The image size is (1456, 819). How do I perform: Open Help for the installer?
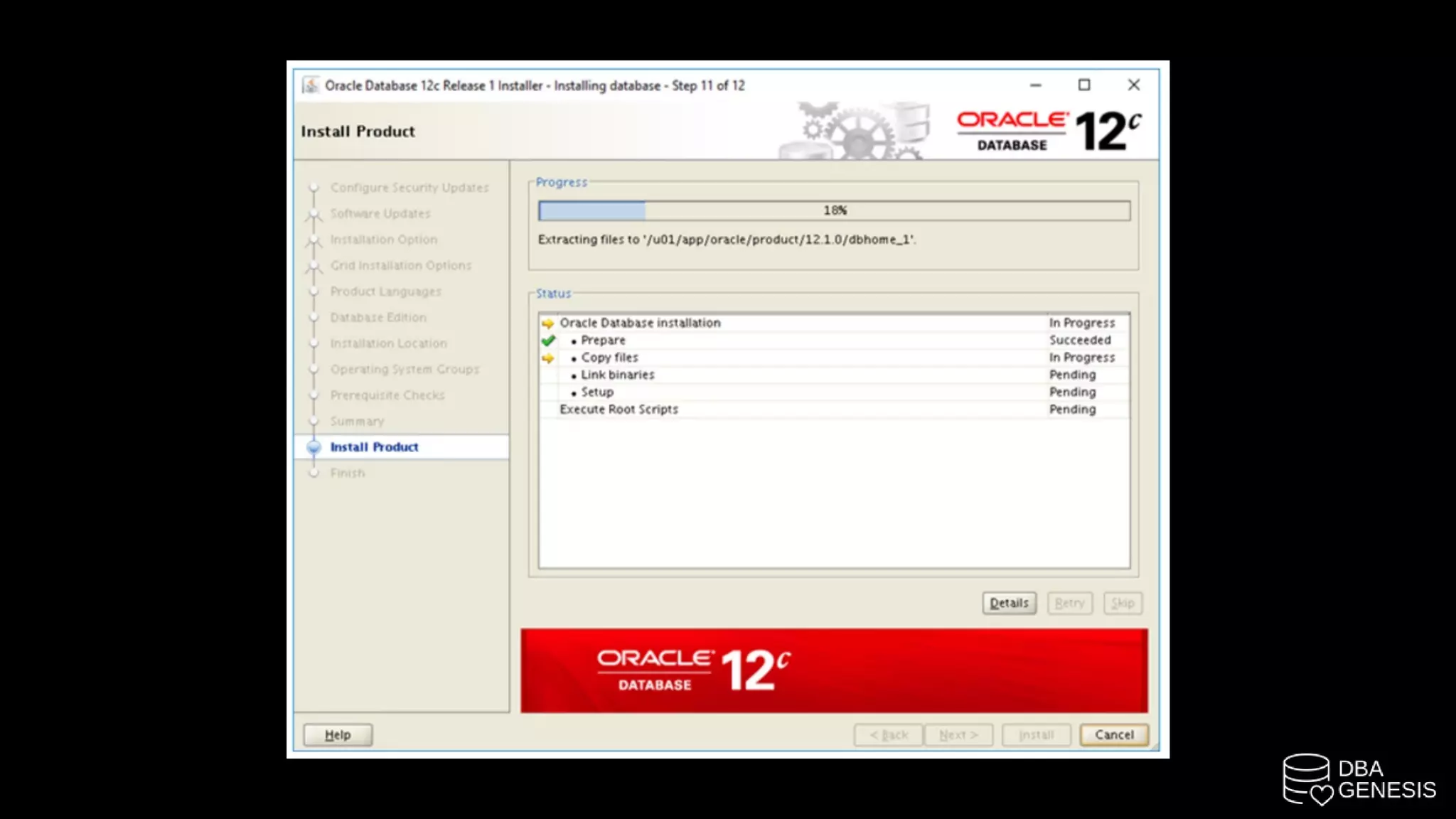[338, 735]
